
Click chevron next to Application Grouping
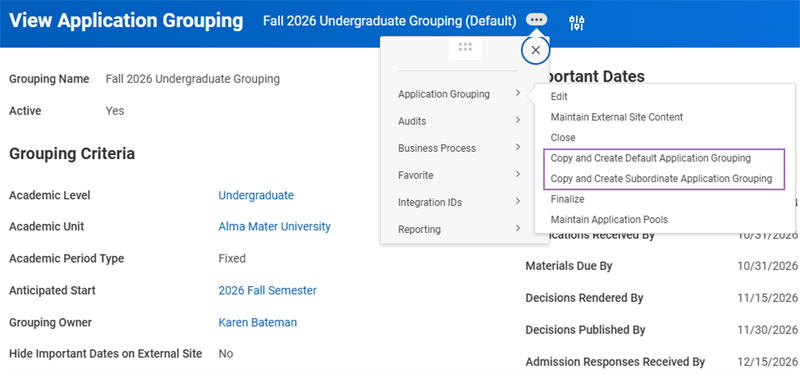(518, 93)
